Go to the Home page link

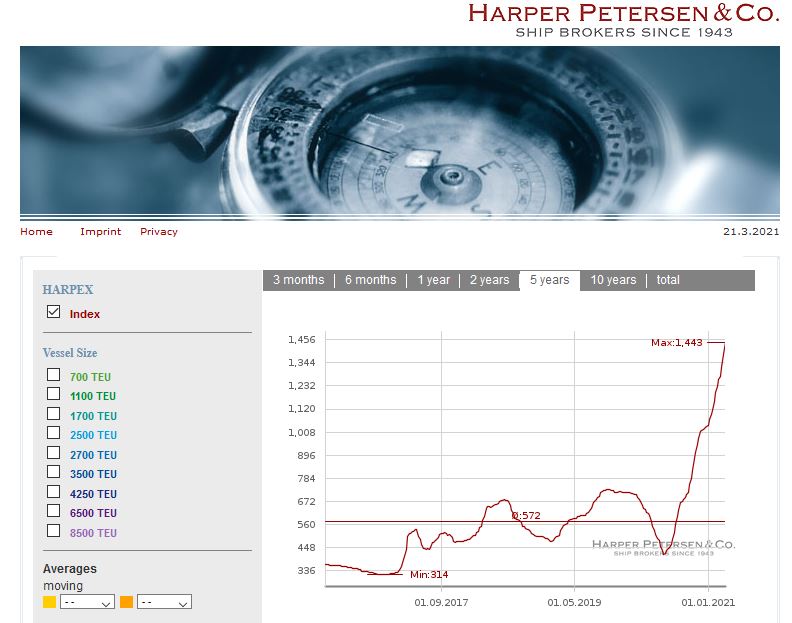[36, 232]
